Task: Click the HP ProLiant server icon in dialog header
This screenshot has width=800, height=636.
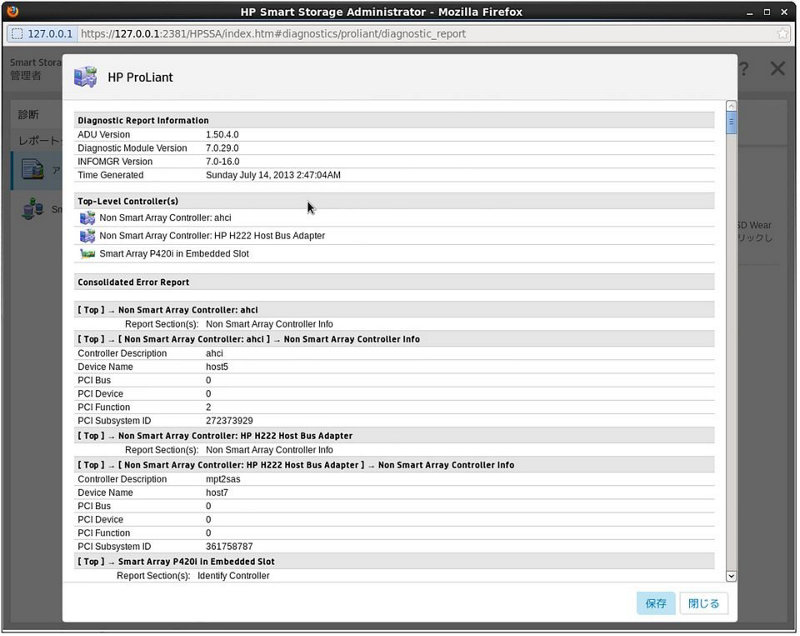Action: [x=86, y=77]
